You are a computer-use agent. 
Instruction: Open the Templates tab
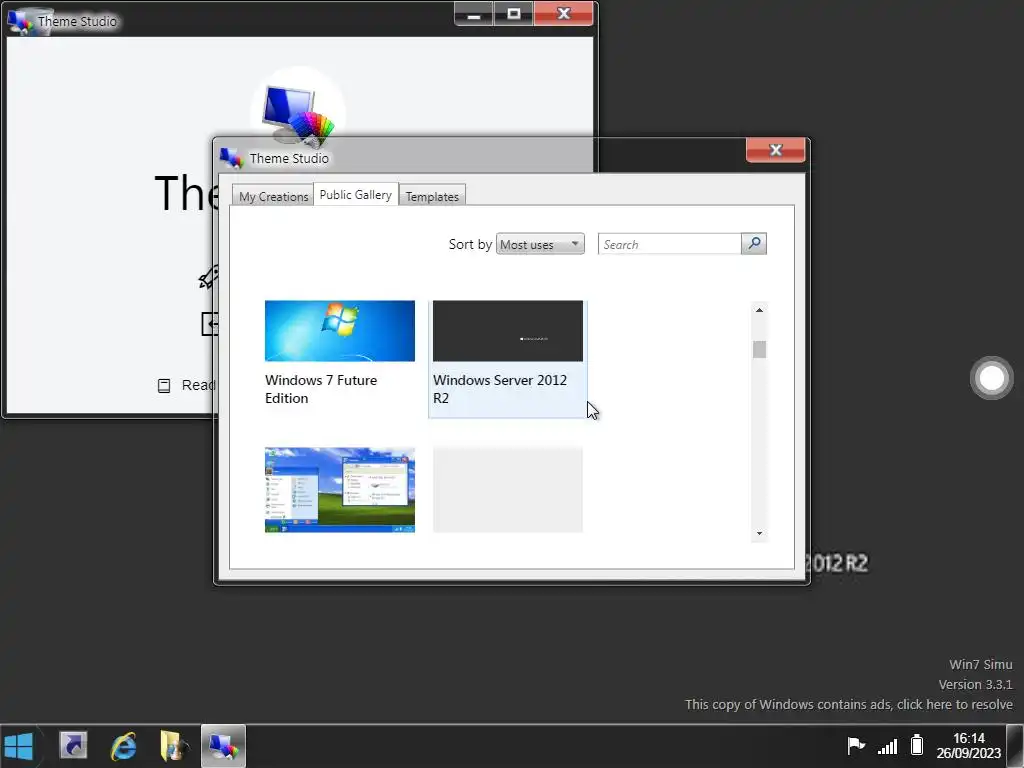pyautogui.click(x=432, y=197)
